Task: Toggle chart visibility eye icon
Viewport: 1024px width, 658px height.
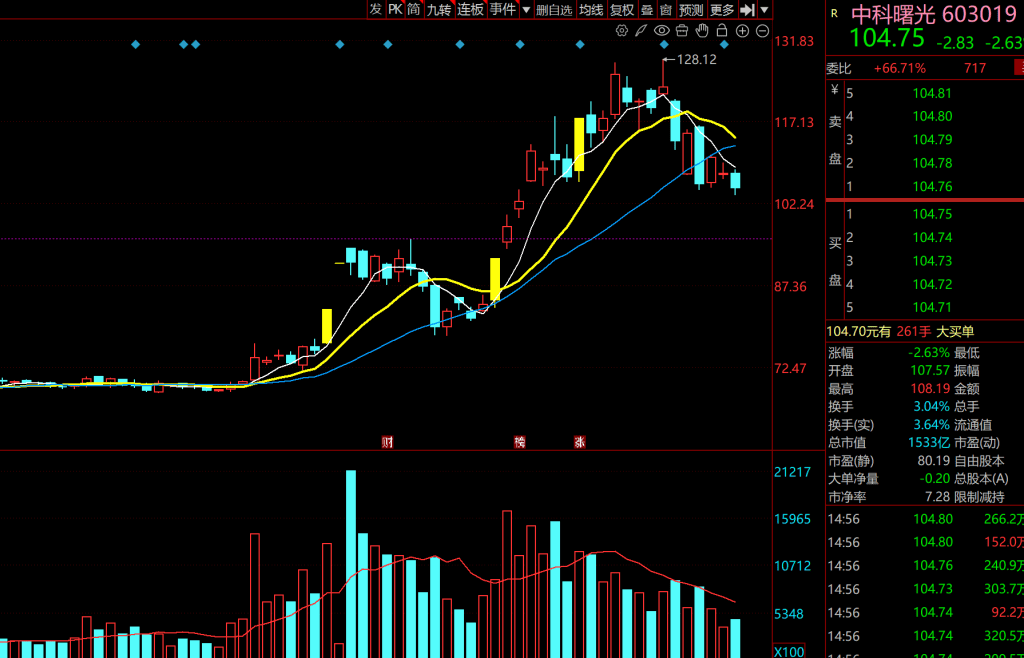Action: point(661,31)
